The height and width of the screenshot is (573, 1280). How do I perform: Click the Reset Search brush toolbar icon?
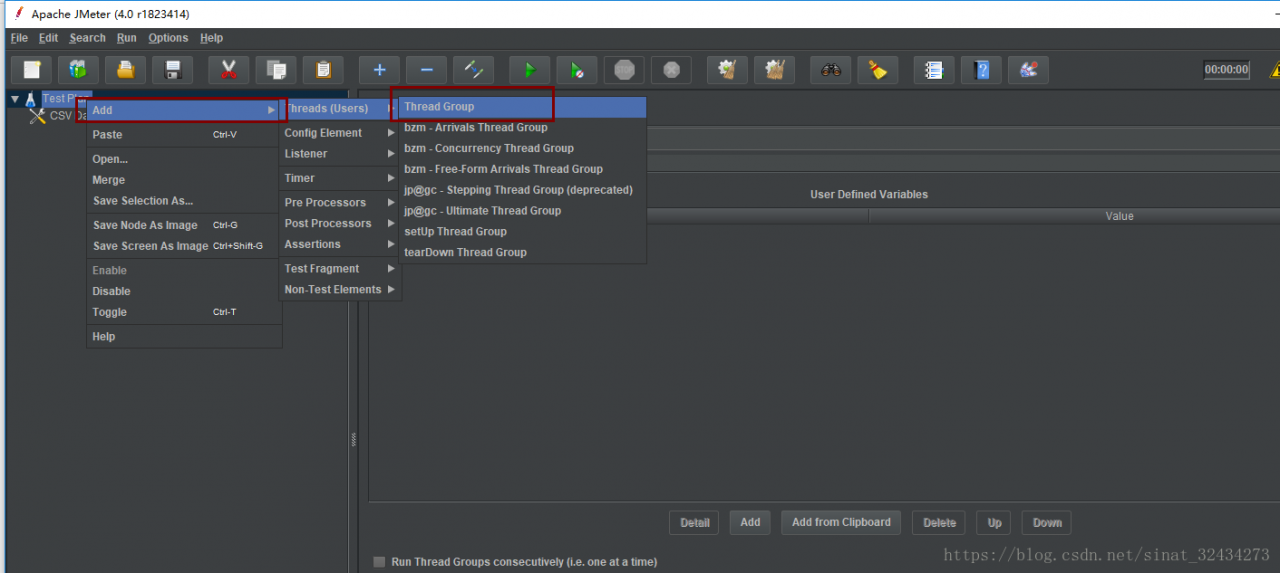point(877,70)
